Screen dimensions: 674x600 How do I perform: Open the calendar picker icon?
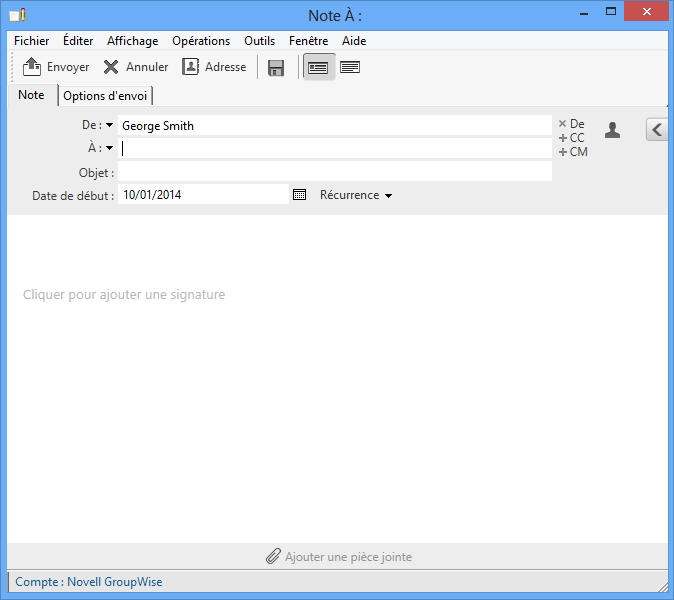click(300, 195)
